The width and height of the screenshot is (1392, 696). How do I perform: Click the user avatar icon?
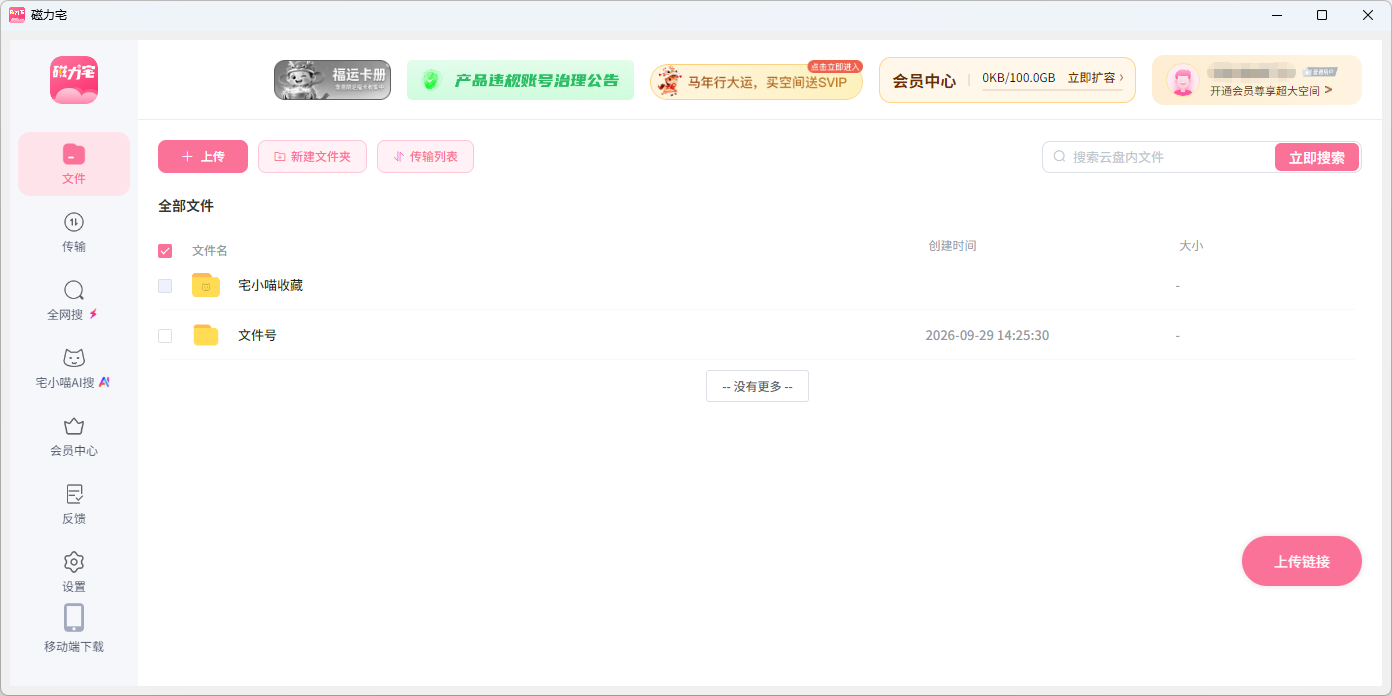pyautogui.click(x=1183, y=81)
